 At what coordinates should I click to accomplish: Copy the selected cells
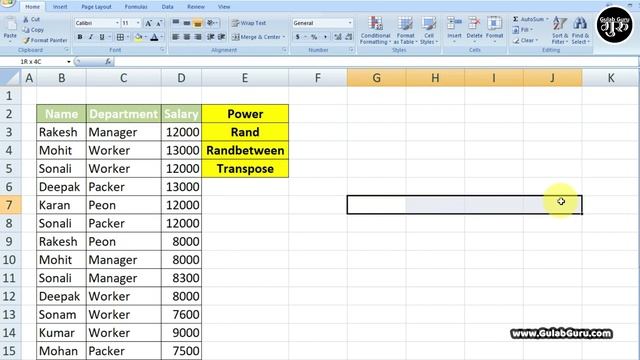(x=33, y=30)
